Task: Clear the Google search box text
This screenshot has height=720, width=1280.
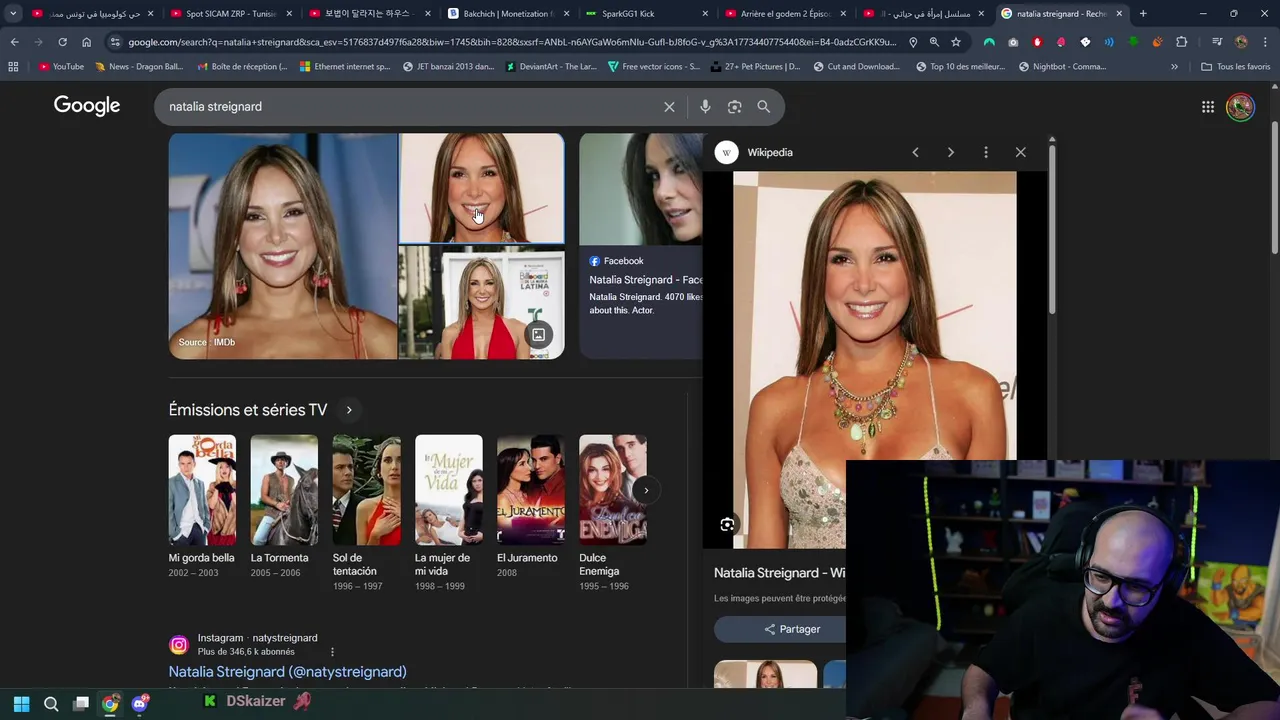Action: coord(669,107)
